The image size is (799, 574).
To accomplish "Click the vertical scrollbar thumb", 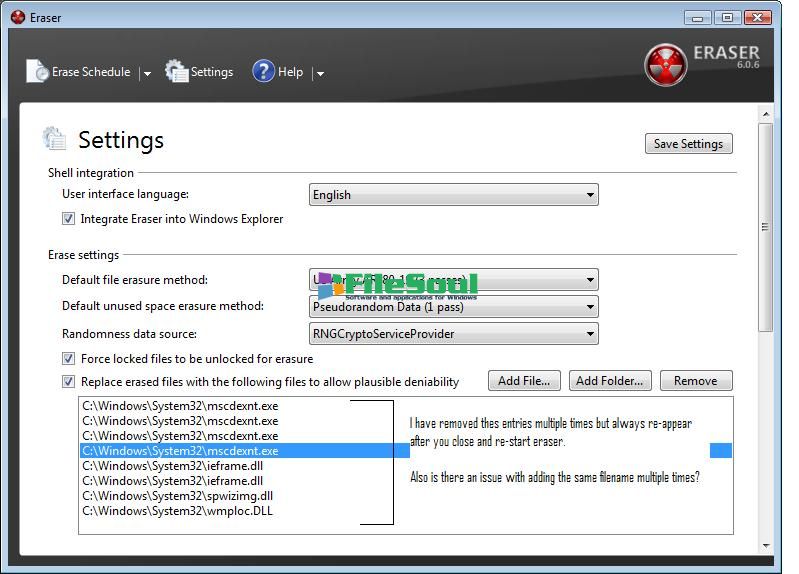I will coord(766,228).
